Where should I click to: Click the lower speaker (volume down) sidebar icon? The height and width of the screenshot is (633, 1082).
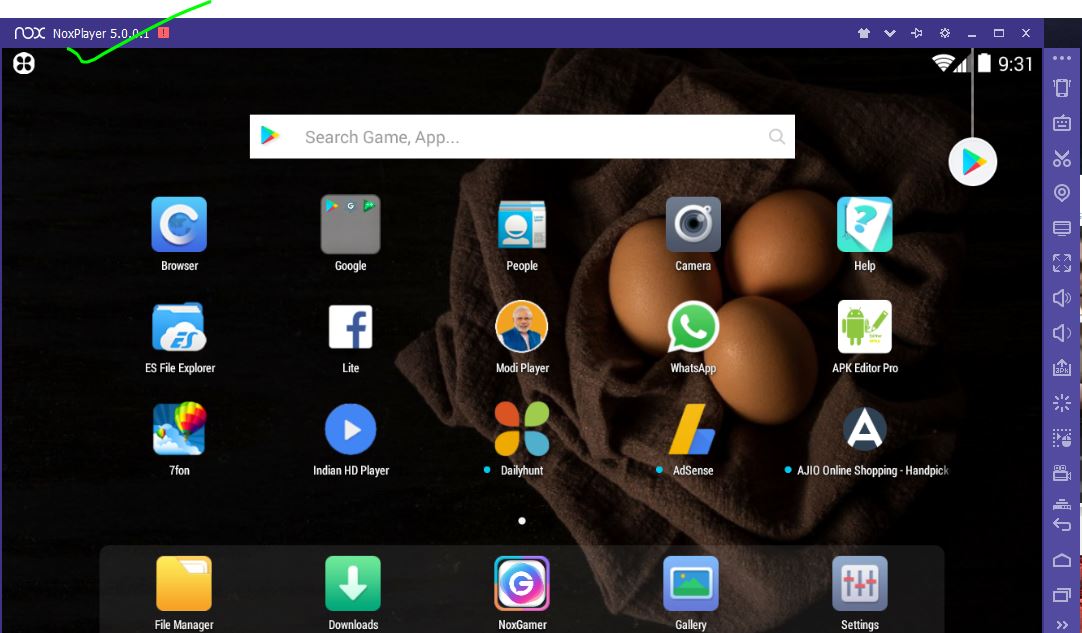(x=1061, y=333)
